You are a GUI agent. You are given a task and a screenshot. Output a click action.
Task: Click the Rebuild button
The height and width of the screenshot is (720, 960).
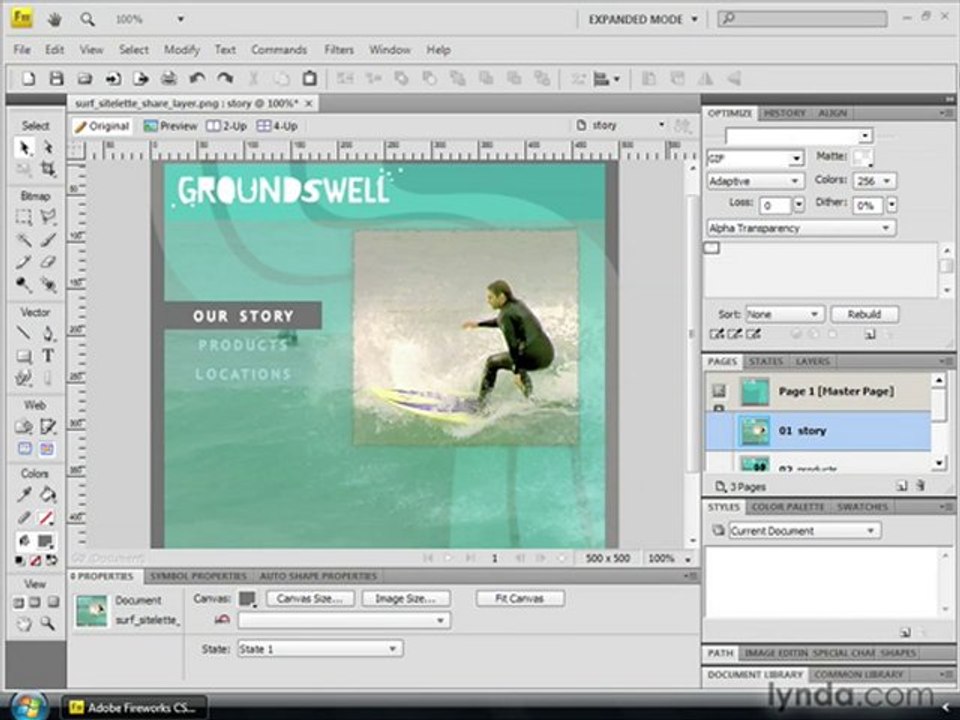[864, 314]
